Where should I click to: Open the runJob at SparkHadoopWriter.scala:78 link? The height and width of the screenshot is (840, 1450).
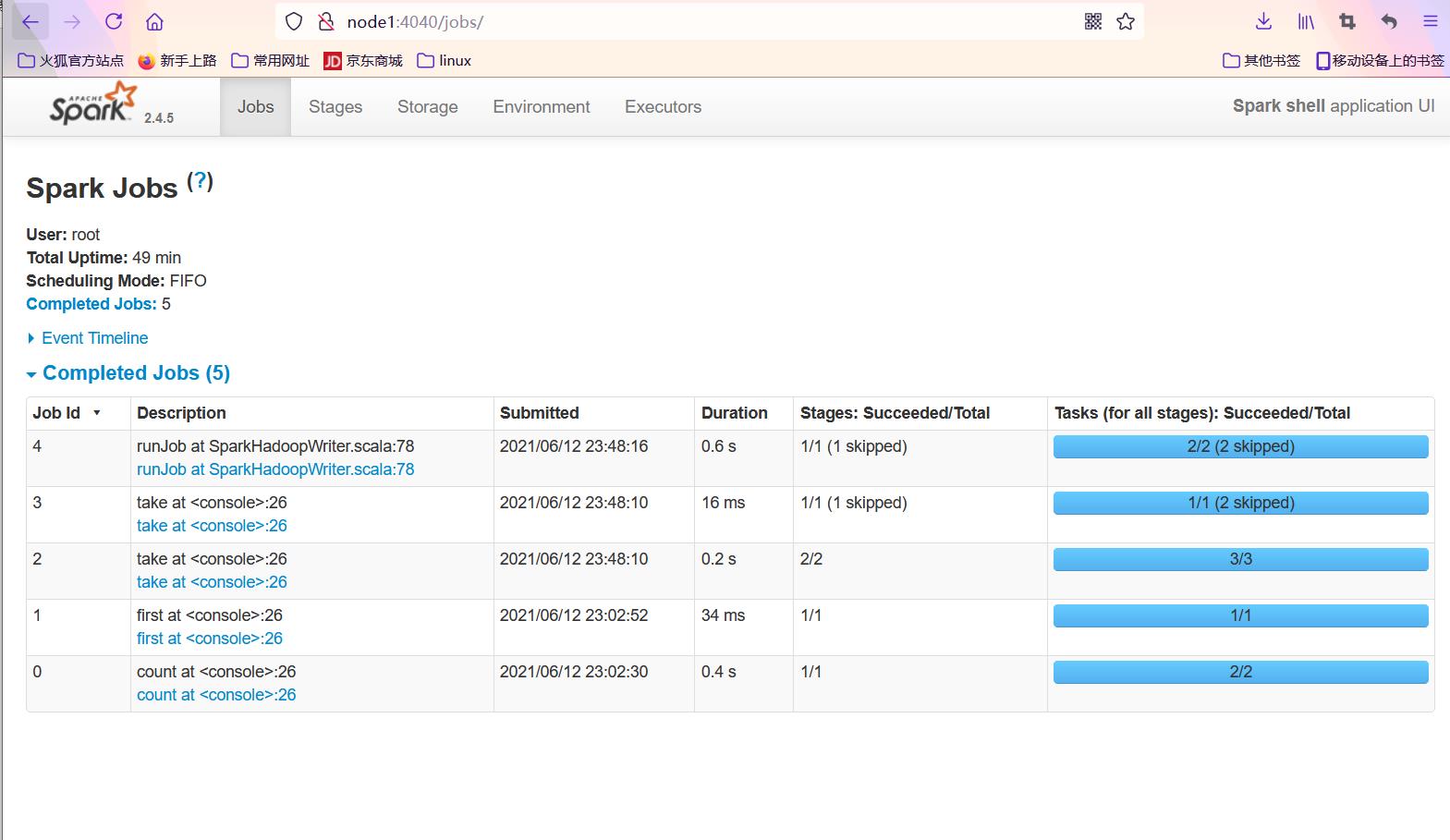(275, 469)
